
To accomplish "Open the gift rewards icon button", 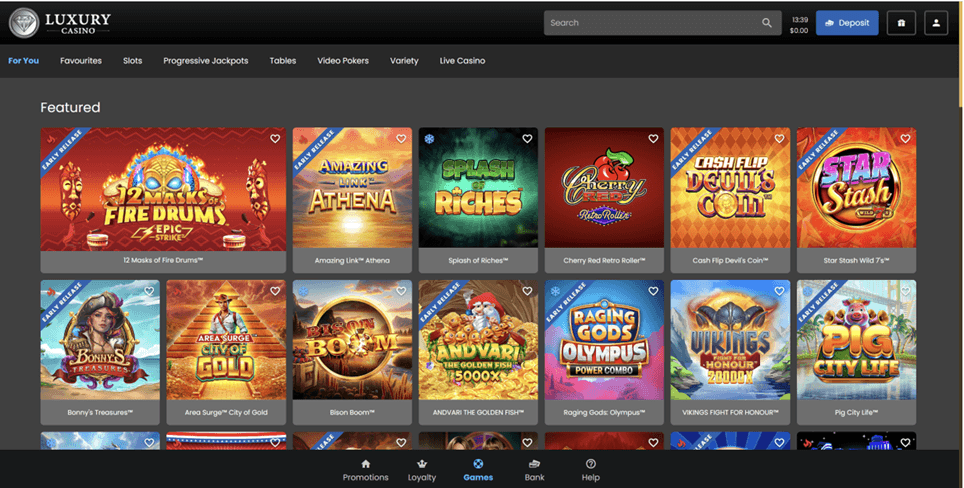I will 901,23.
